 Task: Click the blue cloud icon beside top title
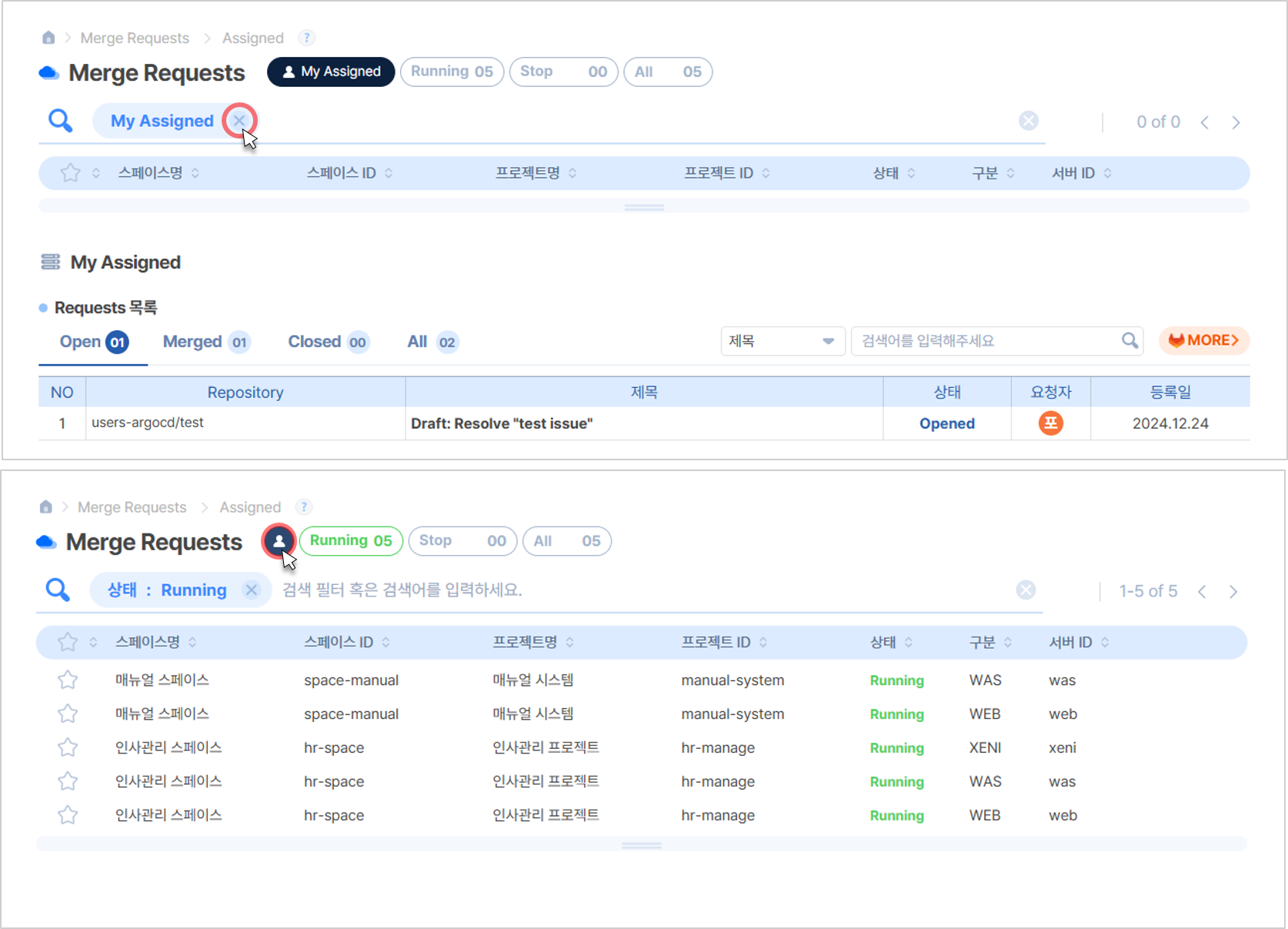coord(48,72)
